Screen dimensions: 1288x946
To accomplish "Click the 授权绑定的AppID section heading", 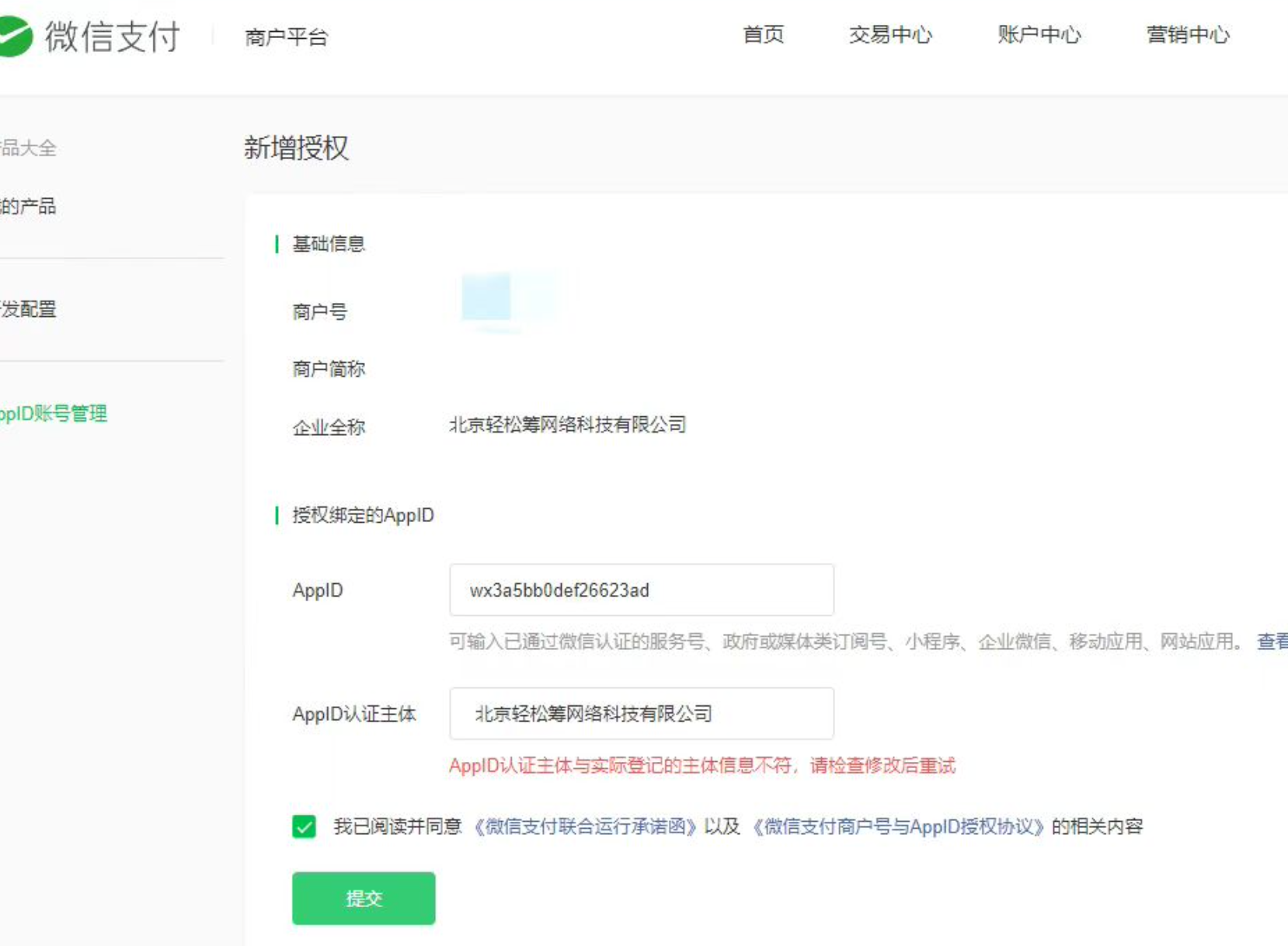I will (363, 515).
